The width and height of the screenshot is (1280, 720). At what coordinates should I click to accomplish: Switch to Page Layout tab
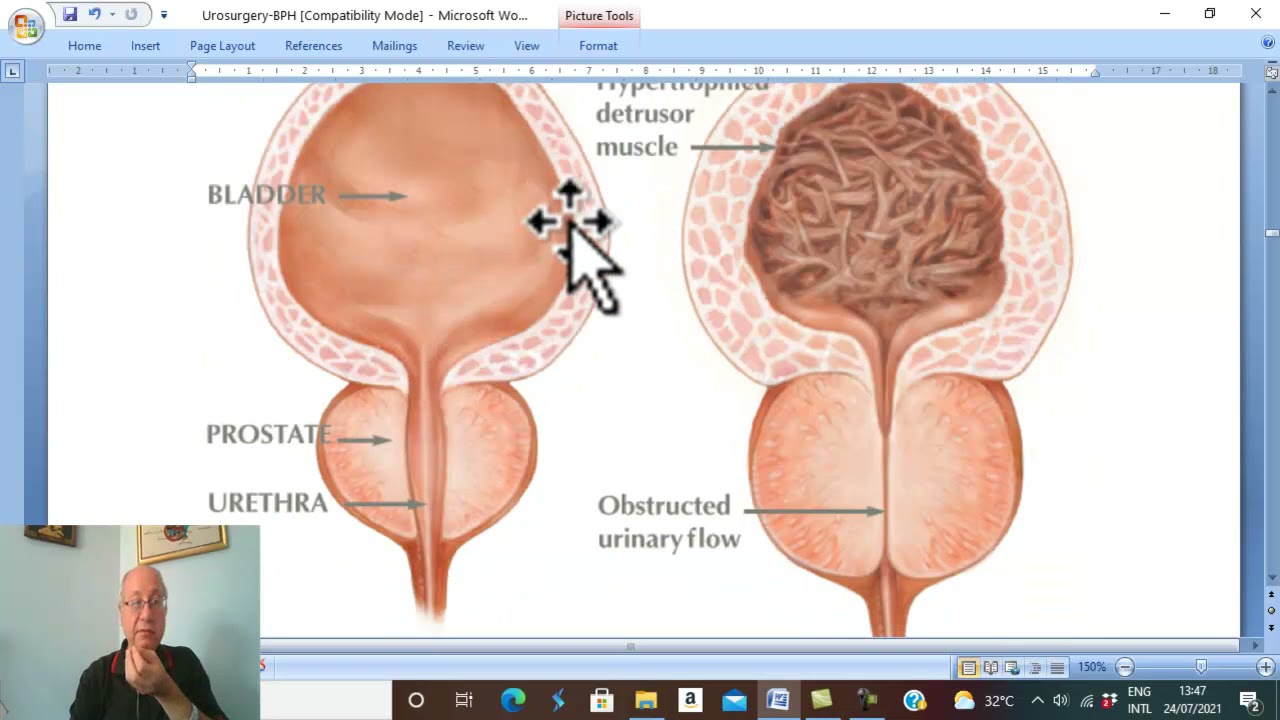pos(222,46)
